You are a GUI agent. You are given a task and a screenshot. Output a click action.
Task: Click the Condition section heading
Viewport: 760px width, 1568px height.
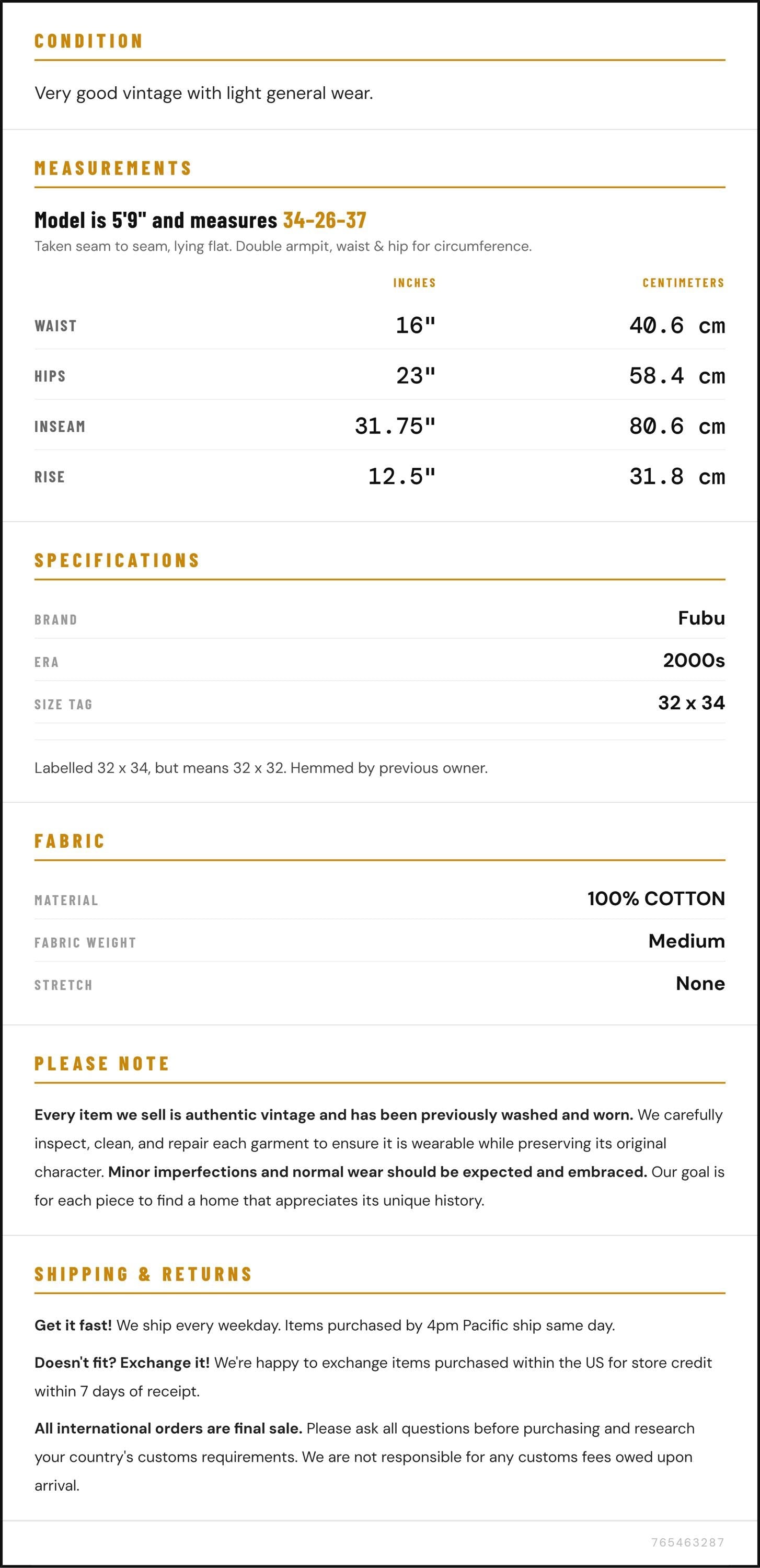(89, 41)
